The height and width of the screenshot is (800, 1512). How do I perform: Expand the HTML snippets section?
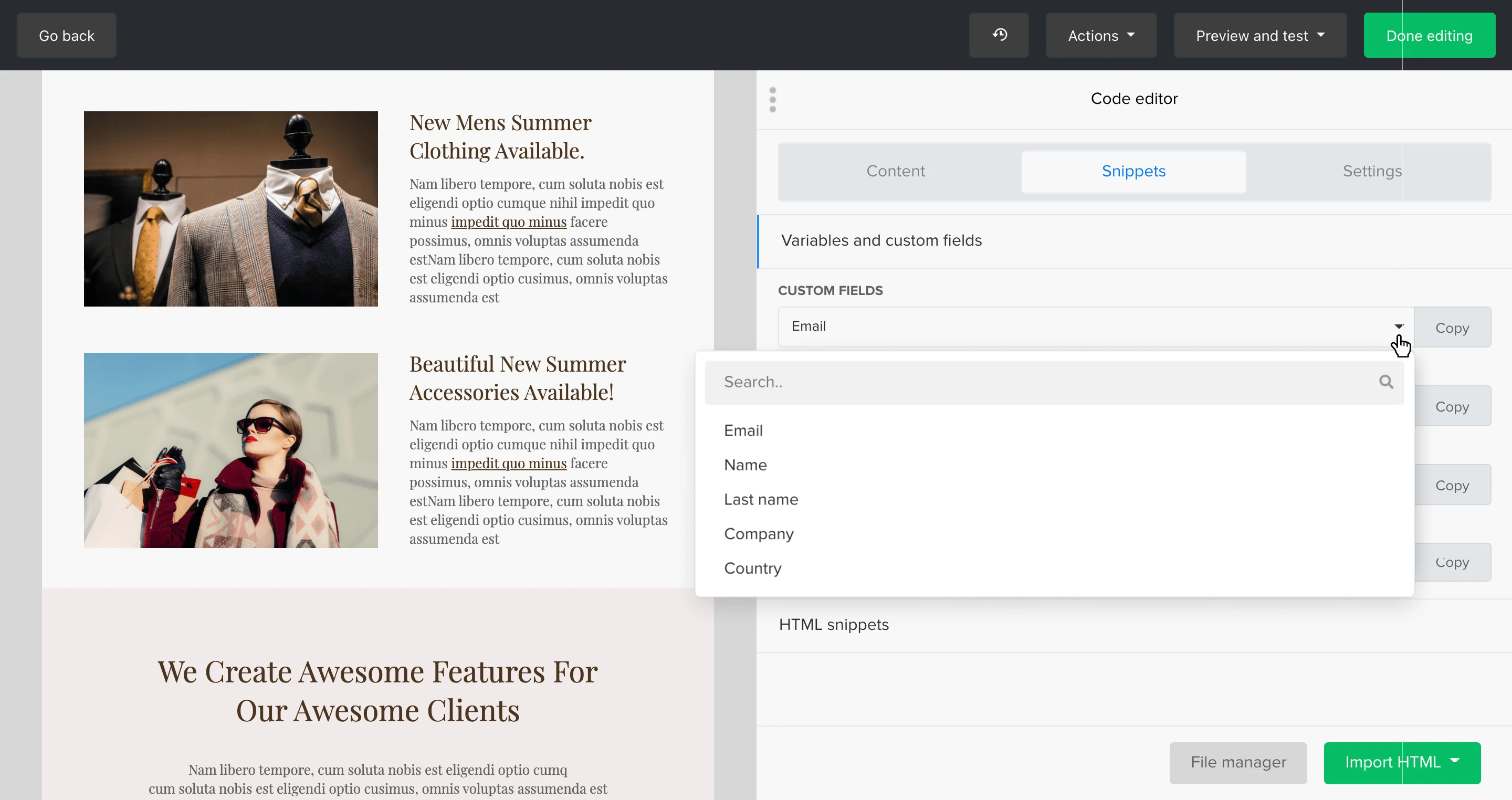[x=834, y=625]
